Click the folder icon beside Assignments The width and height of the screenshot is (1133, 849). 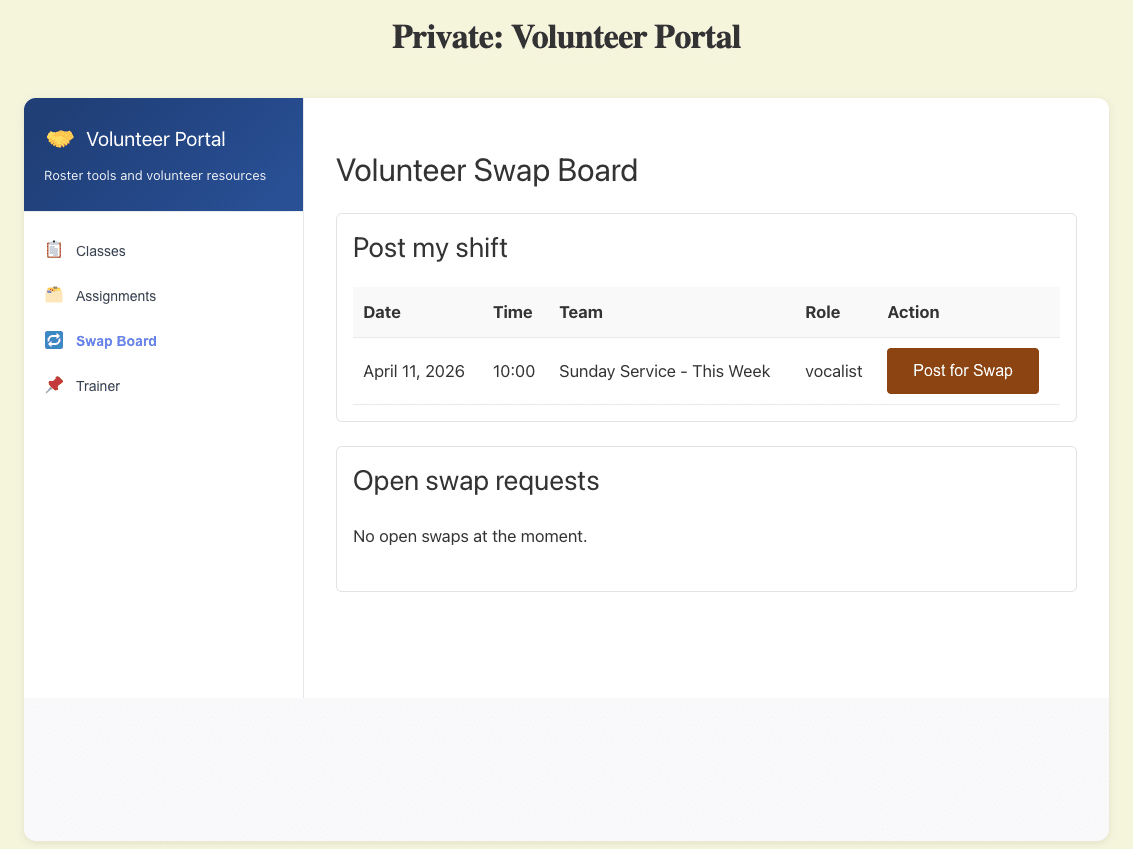click(x=54, y=295)
